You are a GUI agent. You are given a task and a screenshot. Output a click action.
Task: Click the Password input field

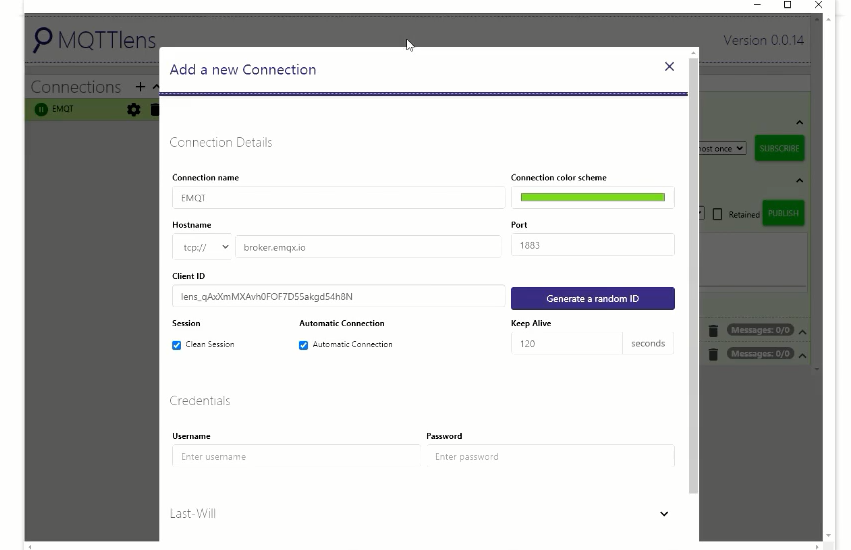550,456
